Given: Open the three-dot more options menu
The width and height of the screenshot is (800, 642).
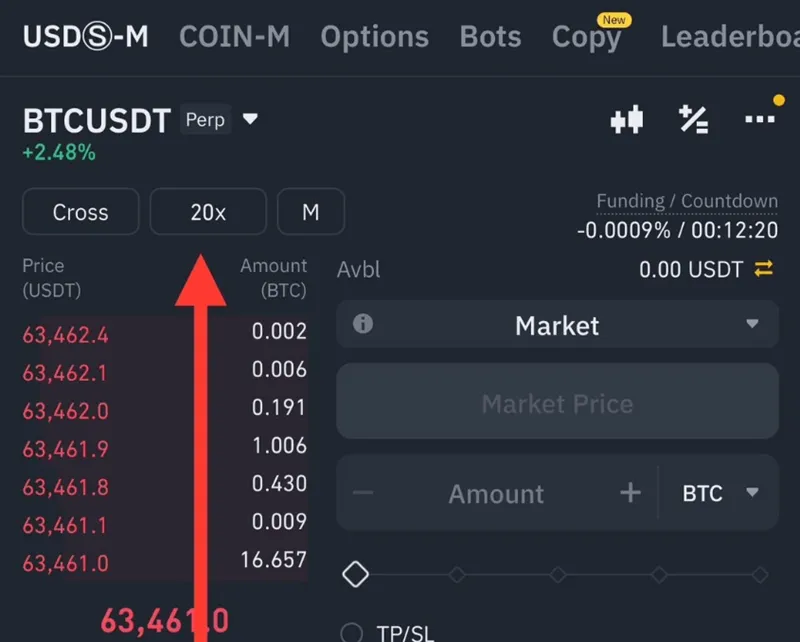Looking at the screenshot, I should (759, 120).
